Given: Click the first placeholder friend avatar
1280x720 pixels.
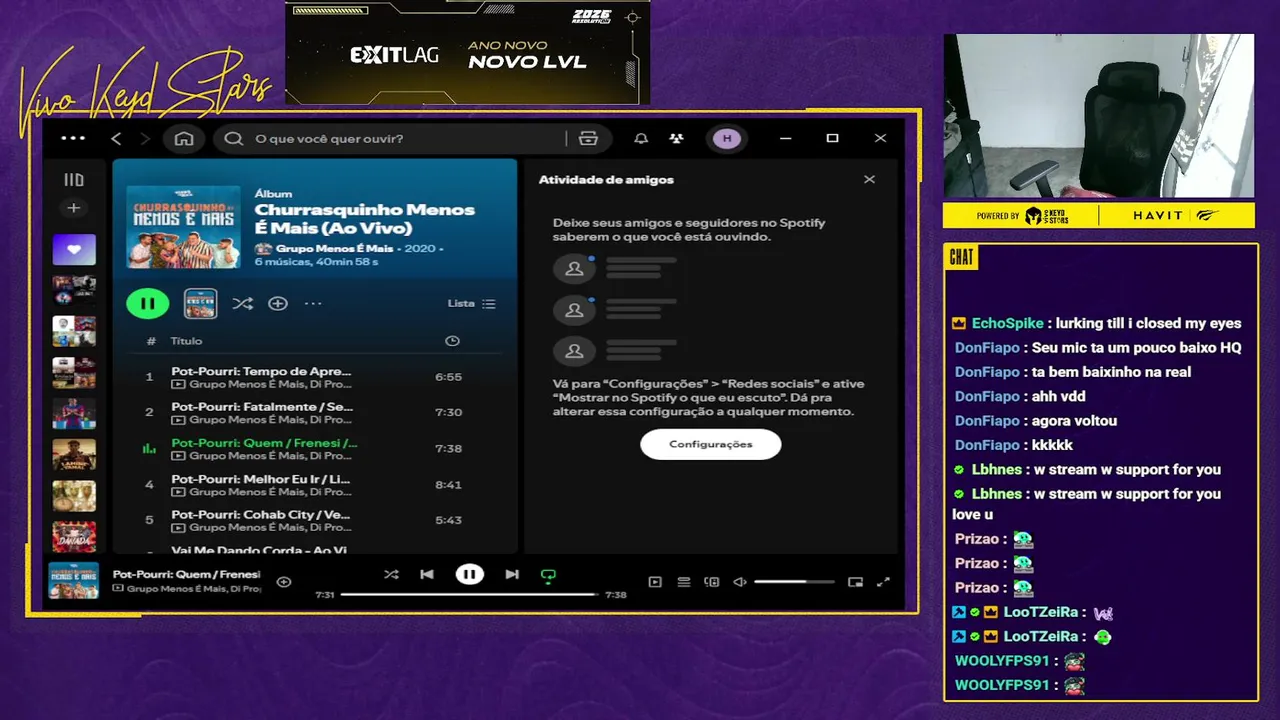Looking at the screenshot, I should [x=574, y=269].
